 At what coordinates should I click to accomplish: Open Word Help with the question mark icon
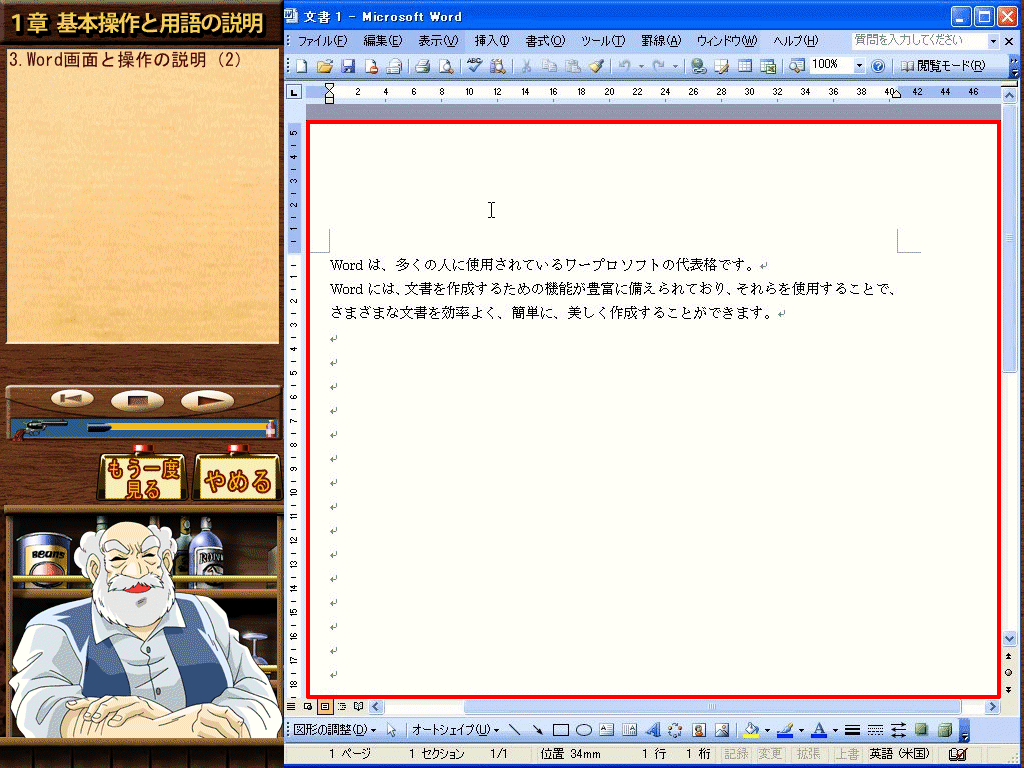pos(878,66)
